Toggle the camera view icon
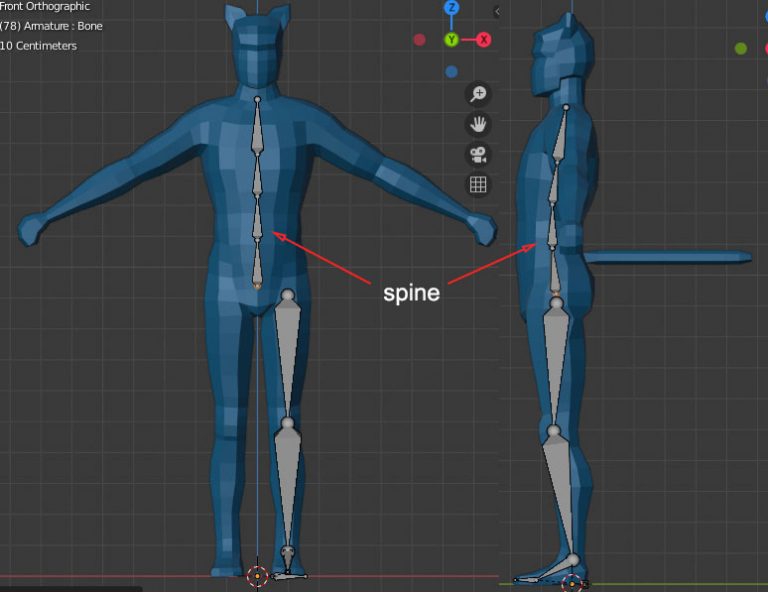This screenshot has width=768, height=592. click(478, 155)
